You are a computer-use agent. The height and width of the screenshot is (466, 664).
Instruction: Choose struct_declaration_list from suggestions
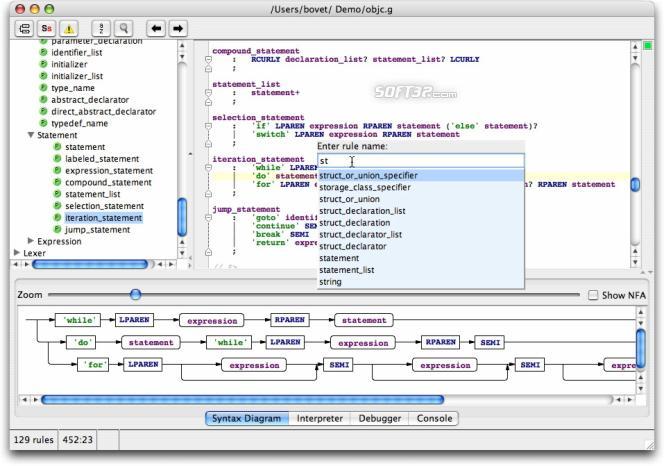(362, 211)
